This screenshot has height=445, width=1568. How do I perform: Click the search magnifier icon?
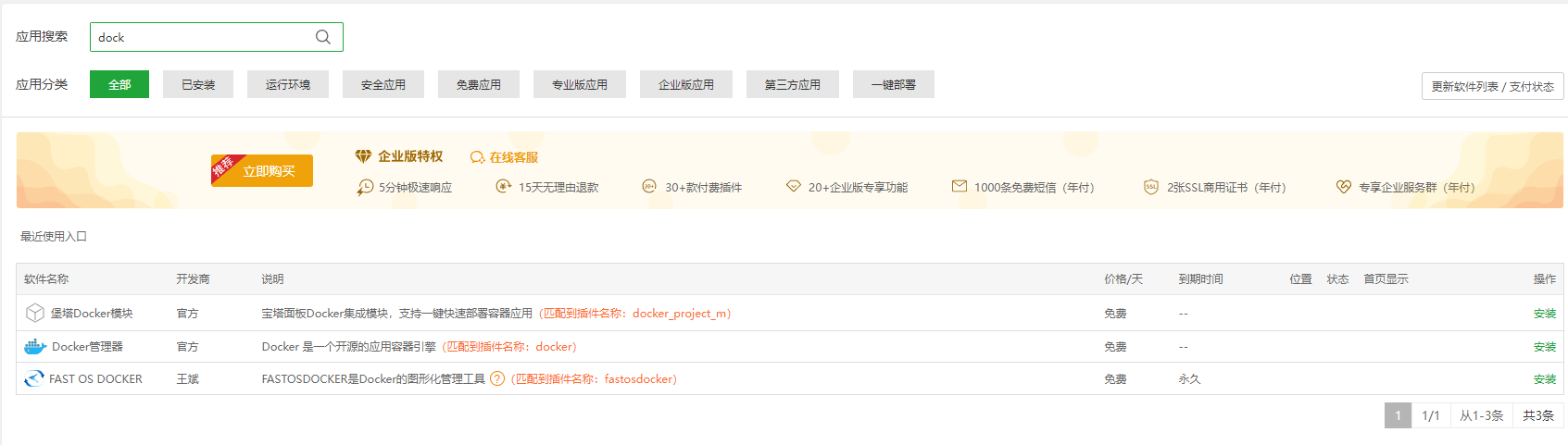click(322, 37)
